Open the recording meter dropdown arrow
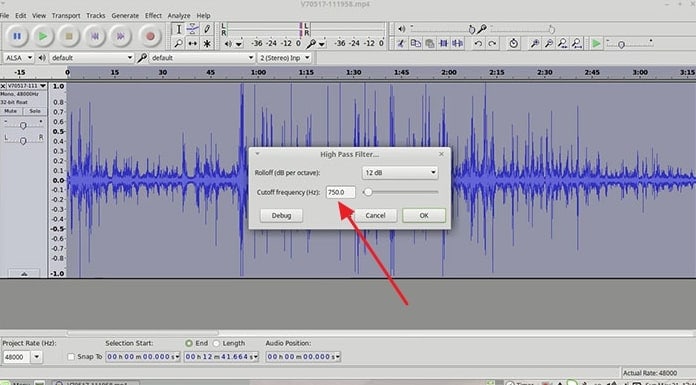The image size is (696, 385). [322, 44]
